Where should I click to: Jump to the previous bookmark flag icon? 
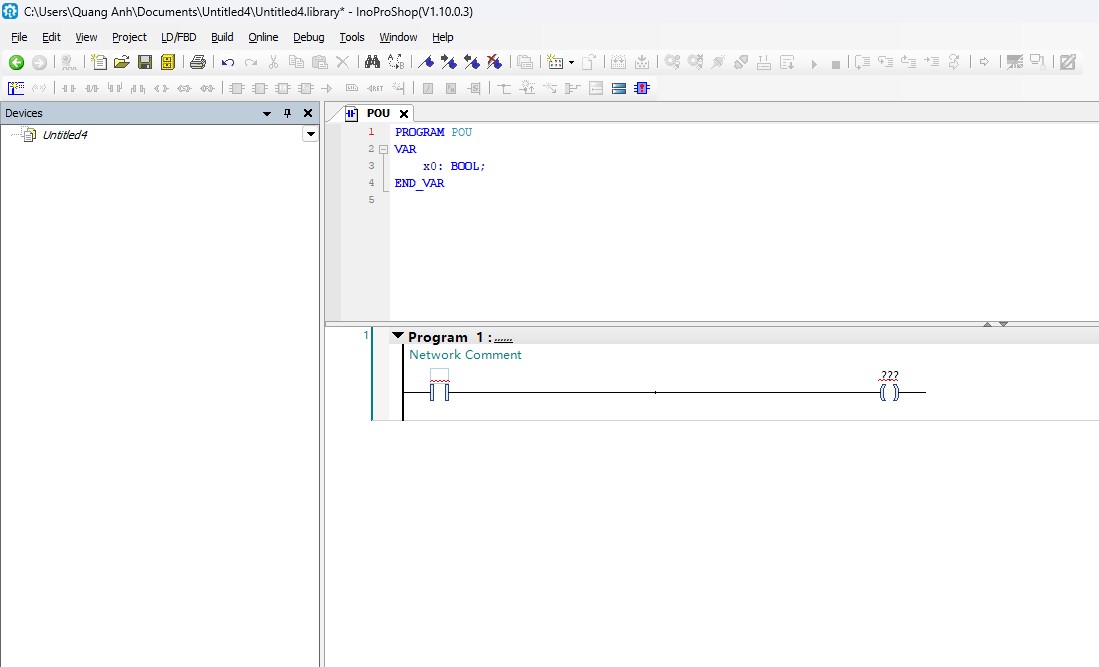coord(472,62)
